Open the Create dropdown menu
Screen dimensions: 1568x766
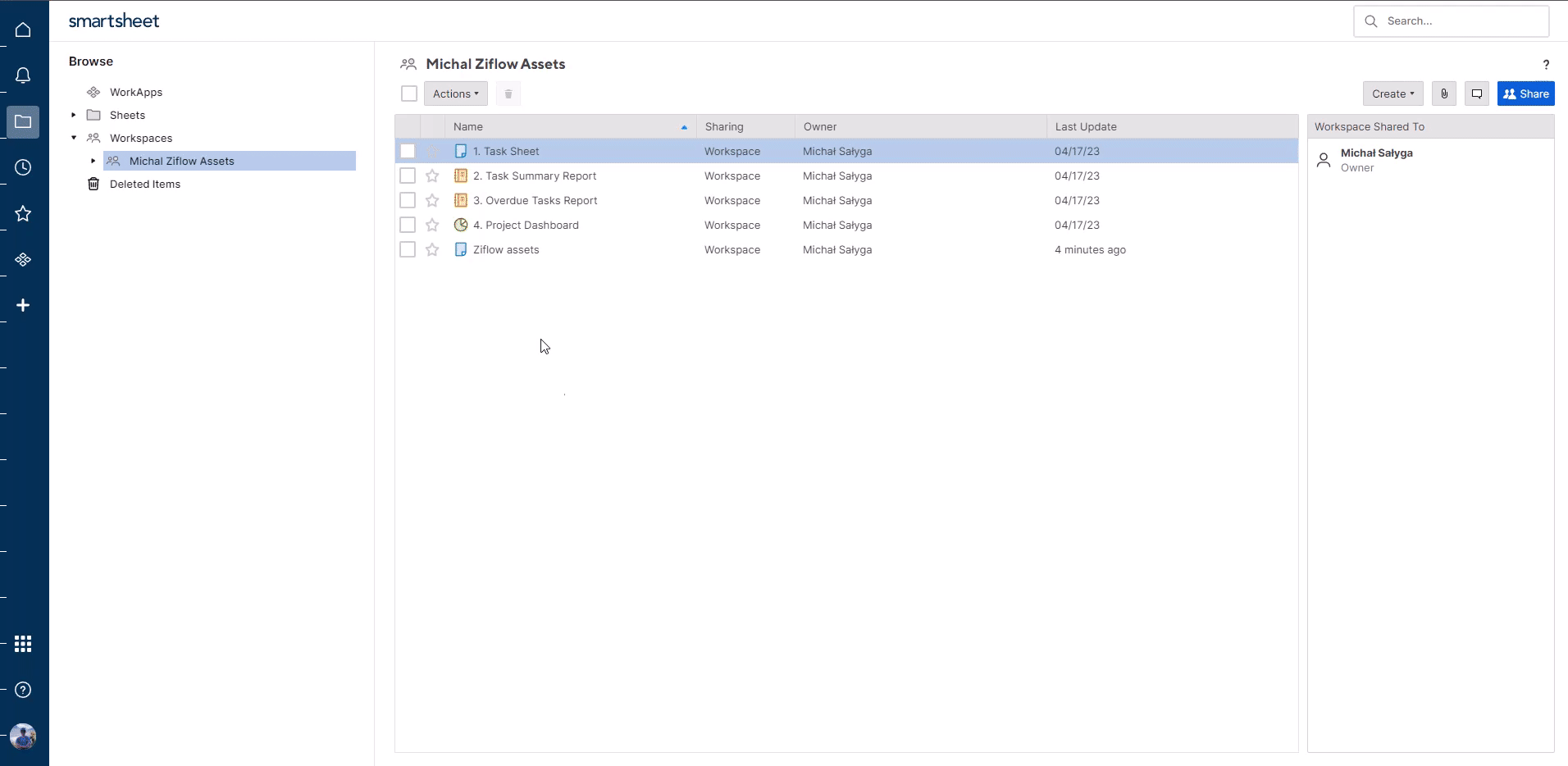[1393, 93]
